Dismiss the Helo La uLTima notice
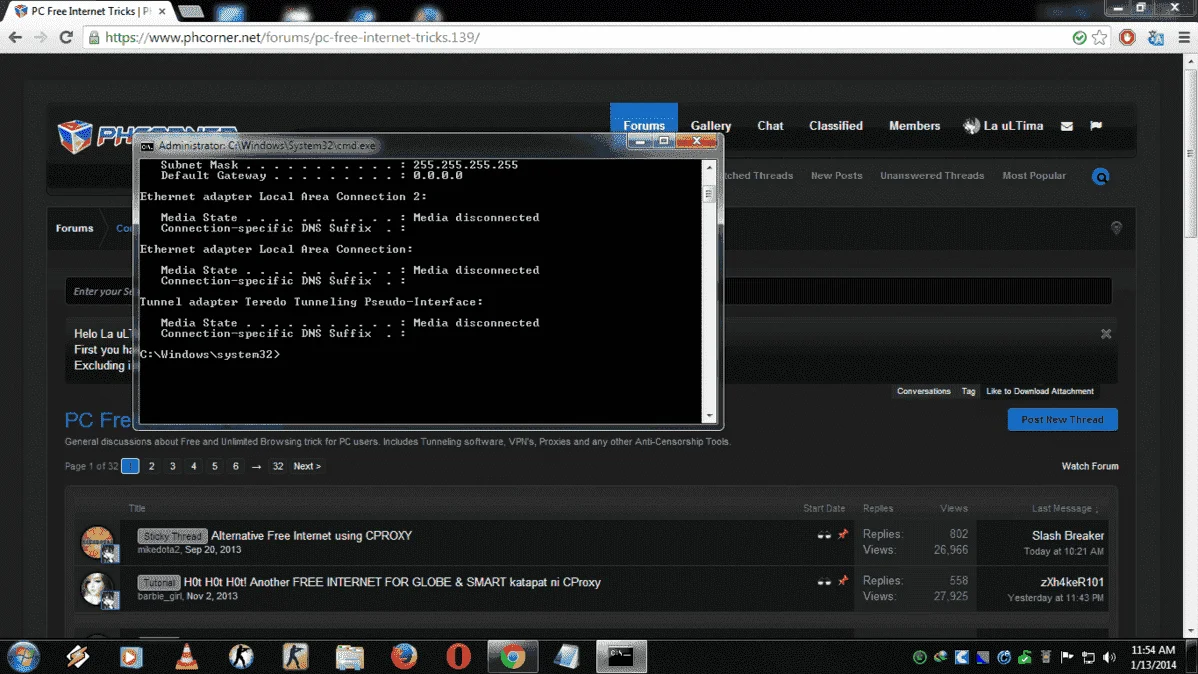The image size is (1198, 674). tap(1106, 334)
